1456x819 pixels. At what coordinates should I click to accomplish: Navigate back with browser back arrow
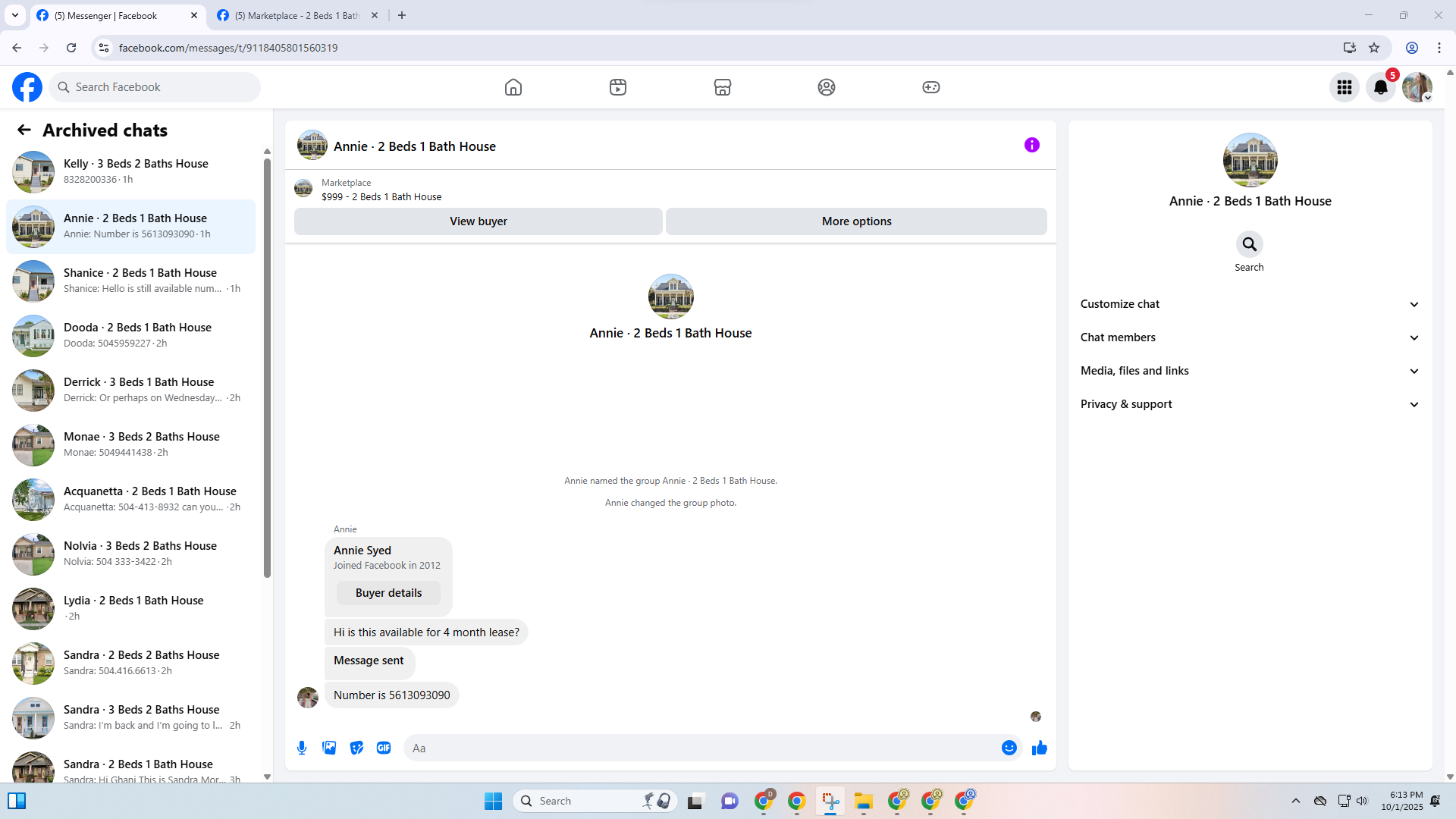(x=17, y=48)
